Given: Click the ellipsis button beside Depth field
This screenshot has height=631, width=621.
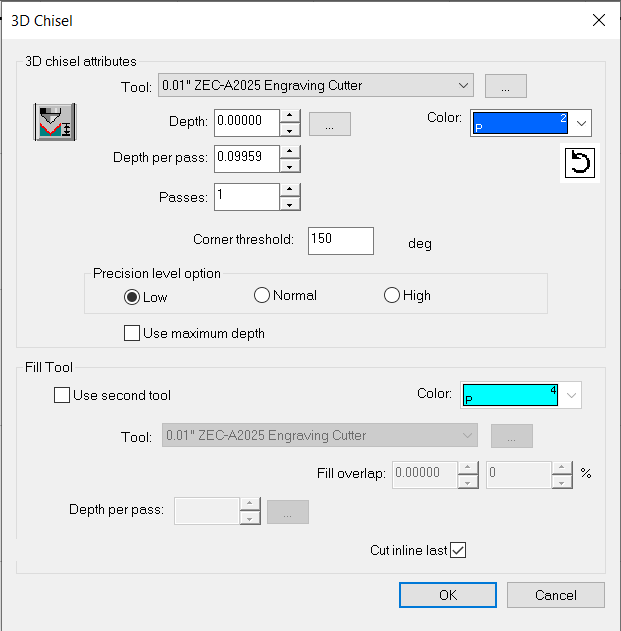Looking at the screenshot, I should tap(329, 123).
